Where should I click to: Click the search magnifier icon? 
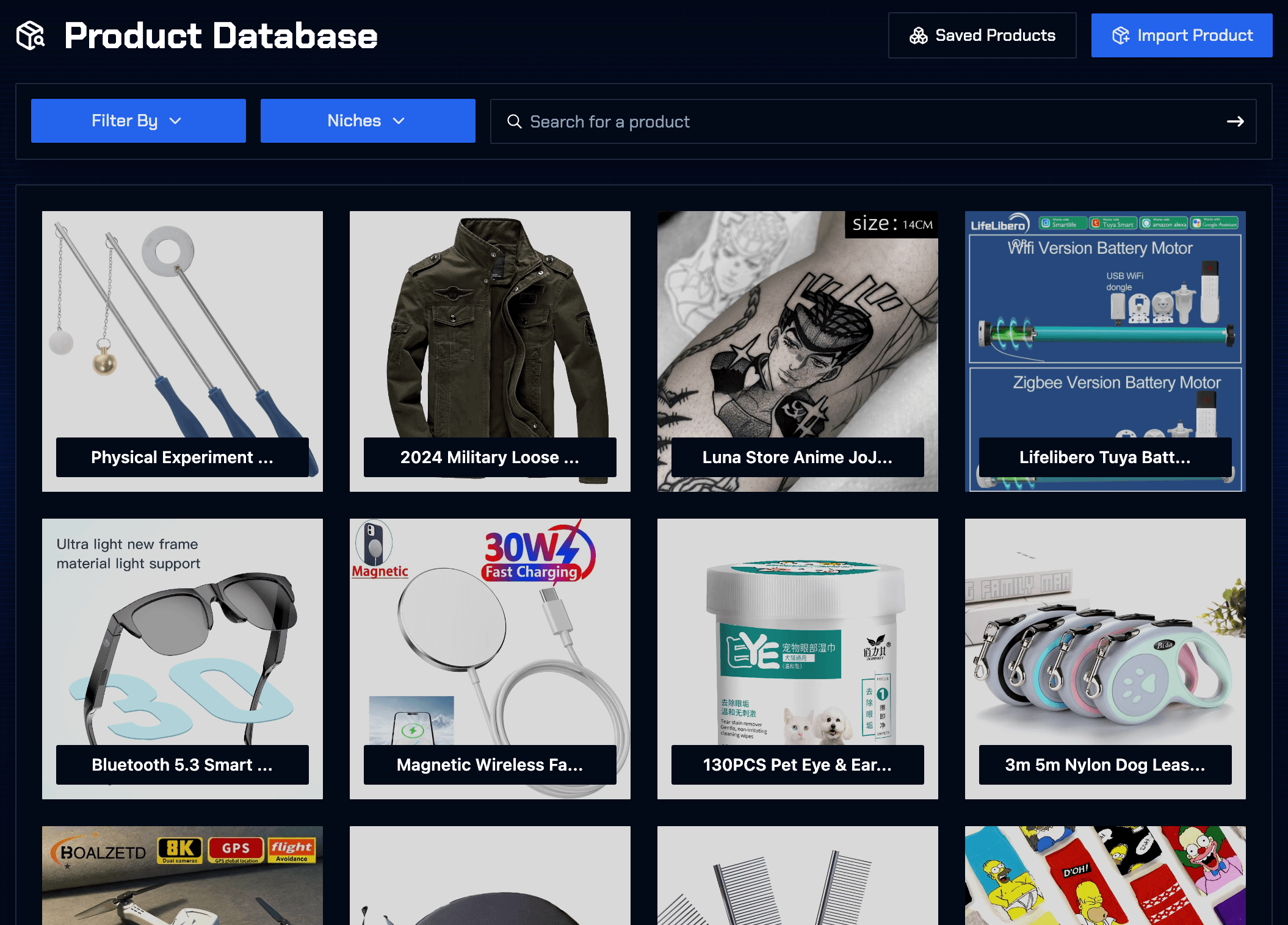[x=515, y=121]
